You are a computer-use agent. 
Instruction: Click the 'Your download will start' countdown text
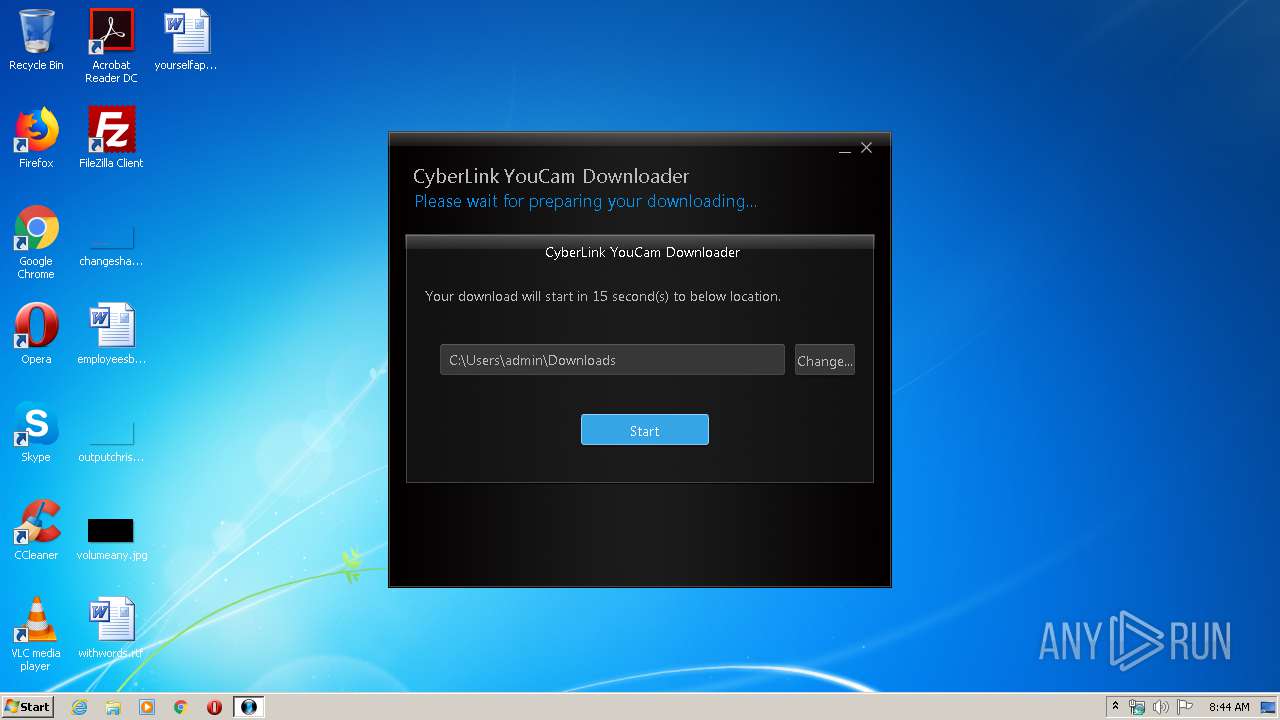(603, 296)
